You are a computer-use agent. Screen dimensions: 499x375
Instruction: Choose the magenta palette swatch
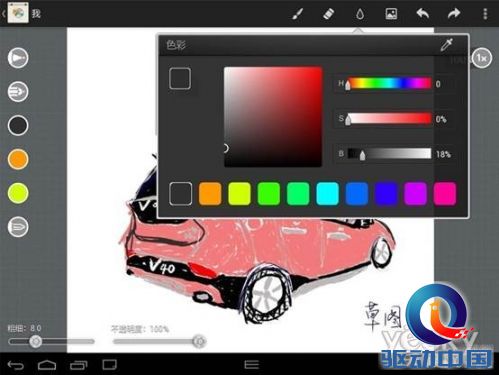click(x=445, y=193)
